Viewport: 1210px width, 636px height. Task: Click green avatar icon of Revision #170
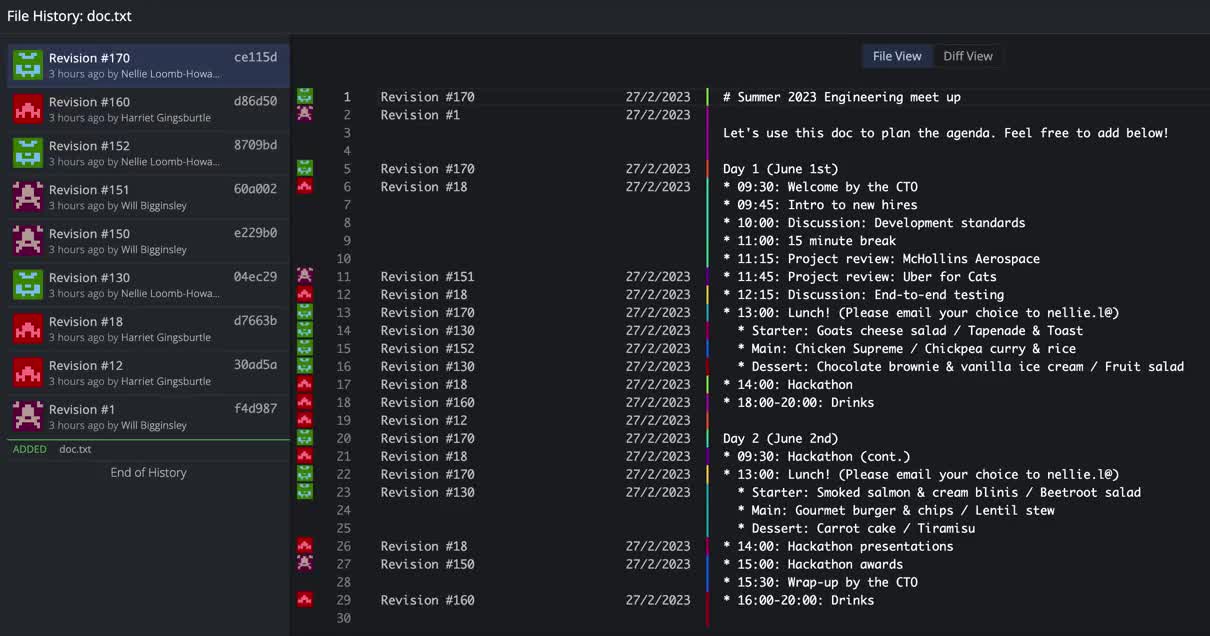[28, 66]
